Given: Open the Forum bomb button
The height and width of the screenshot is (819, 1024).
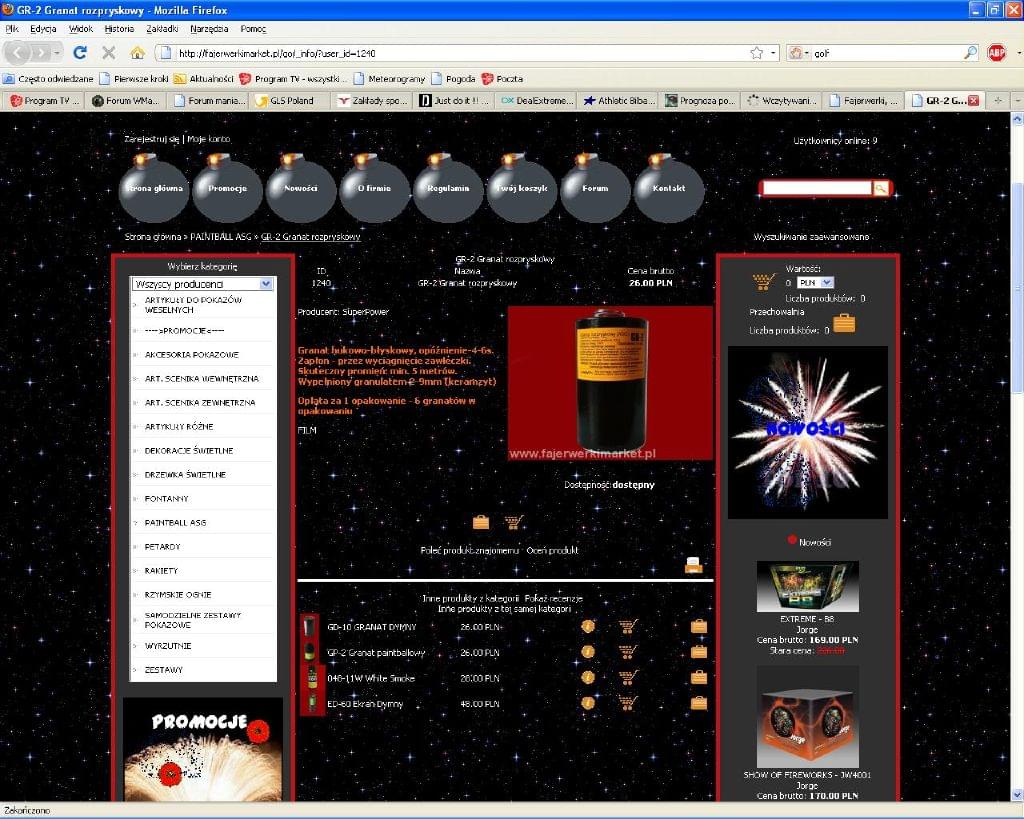Looking at the screenshot, I should [595, 188].
